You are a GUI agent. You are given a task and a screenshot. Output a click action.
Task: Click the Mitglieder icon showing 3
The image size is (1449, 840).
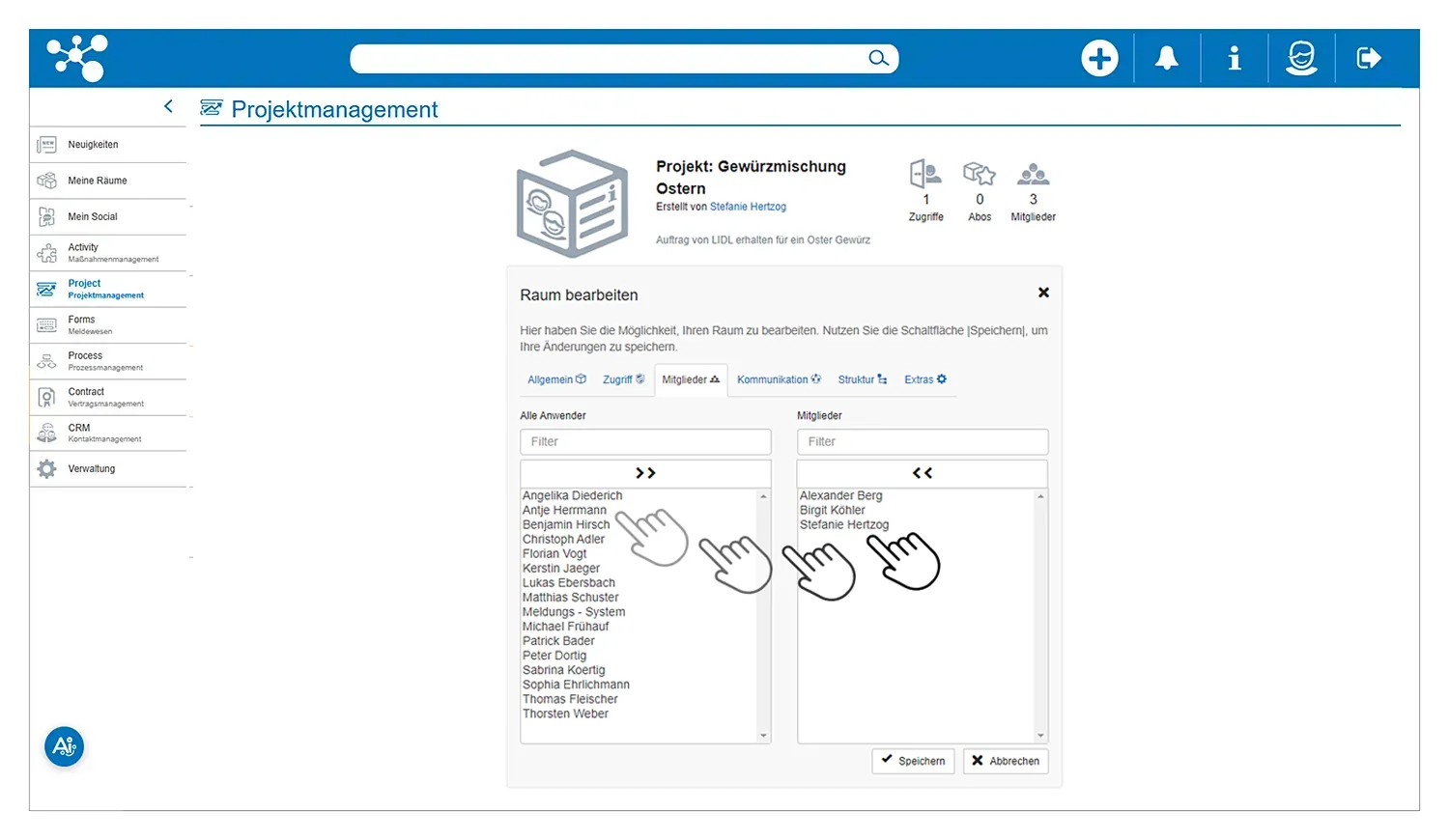[x=1033, y=175]
